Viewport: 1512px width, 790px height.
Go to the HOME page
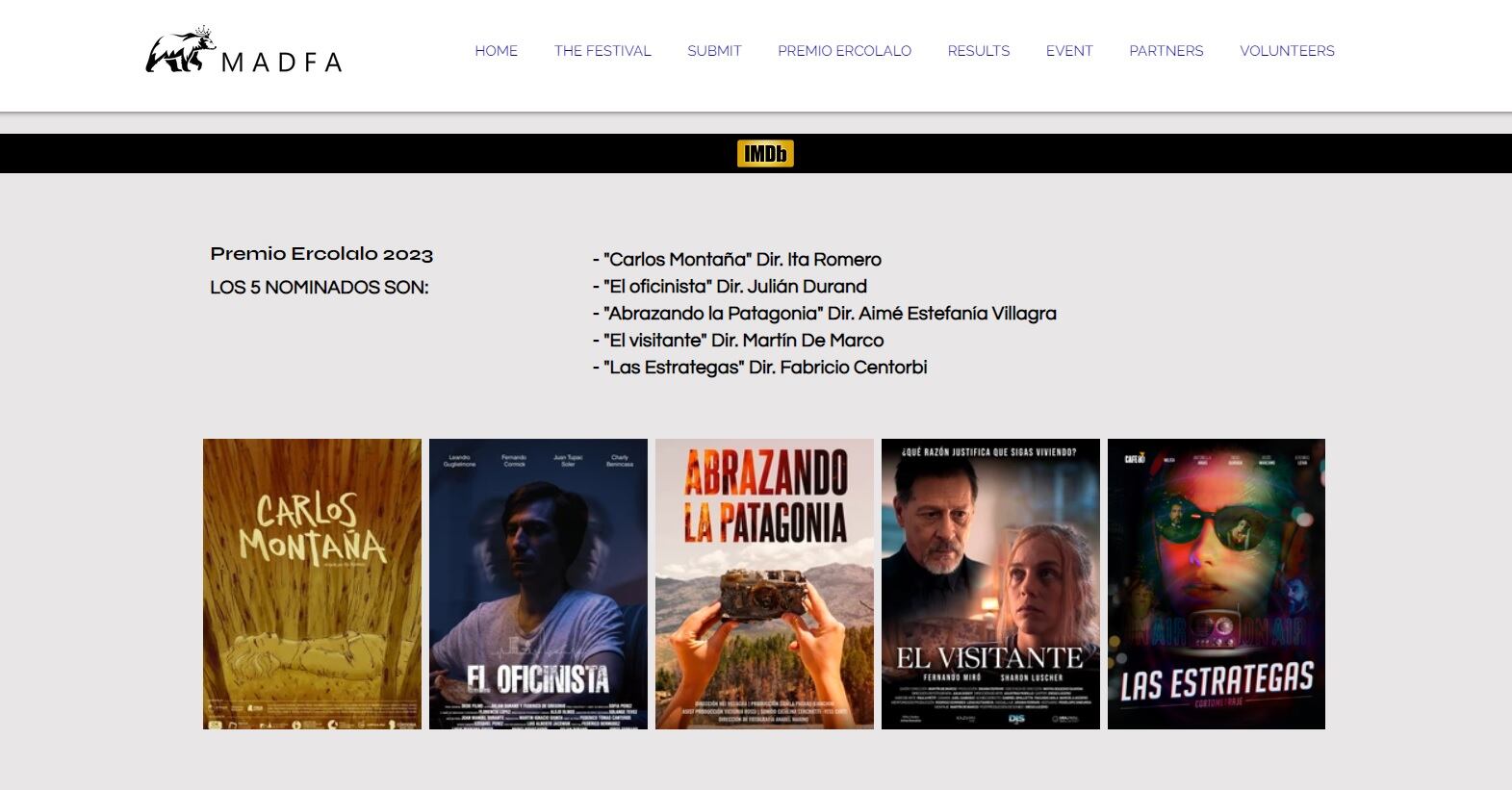coord(496,51)
